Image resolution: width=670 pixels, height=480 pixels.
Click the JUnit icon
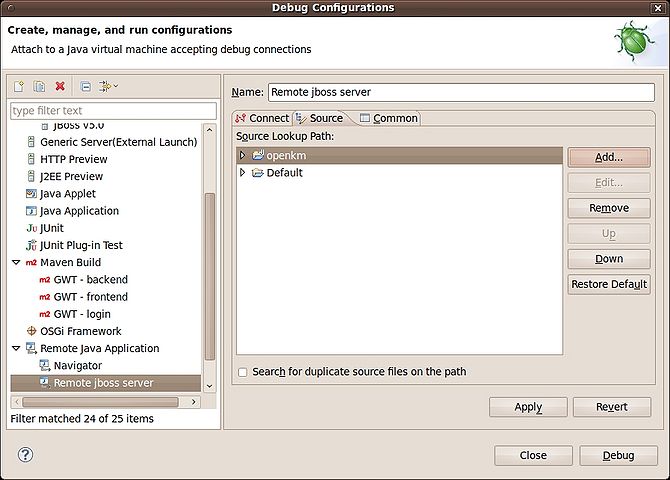tap(32, 228)
